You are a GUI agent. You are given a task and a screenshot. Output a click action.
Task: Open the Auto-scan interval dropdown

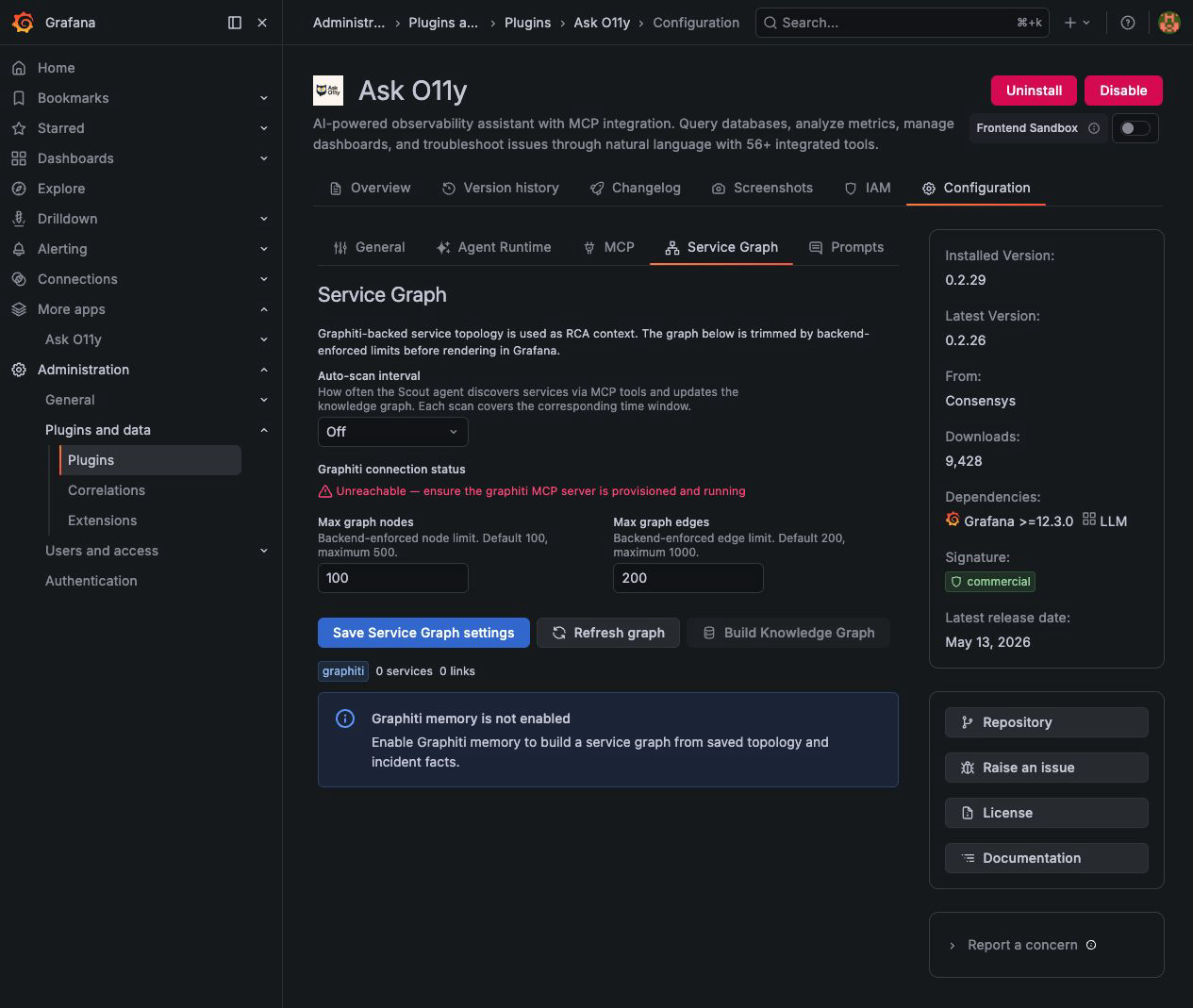click(x=393, y=432)
